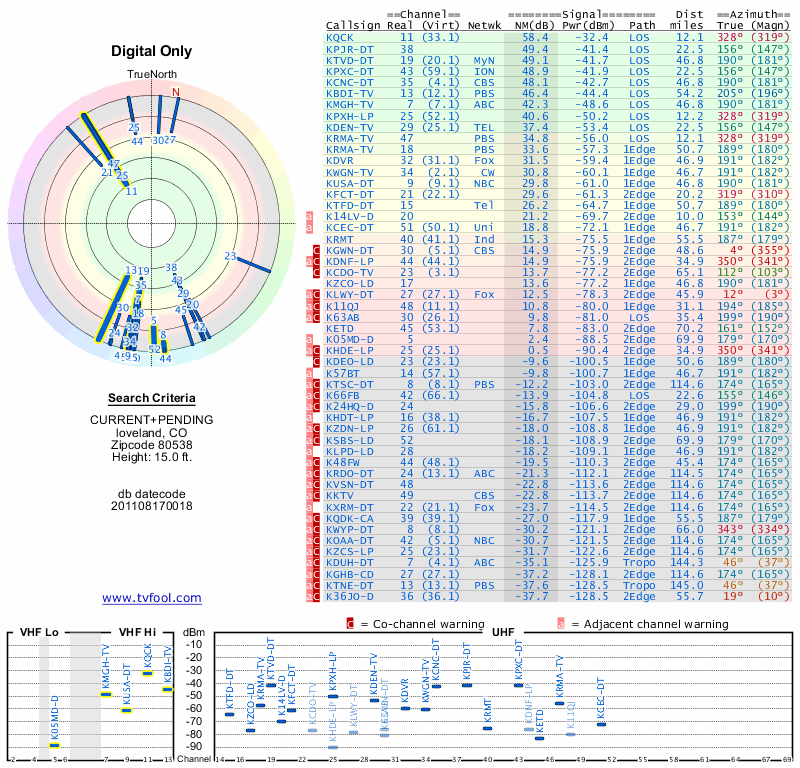Screen dimensions: 800x768
Task: Select KMGH-TV callsign in the station table
Action: tap(349, 105)
